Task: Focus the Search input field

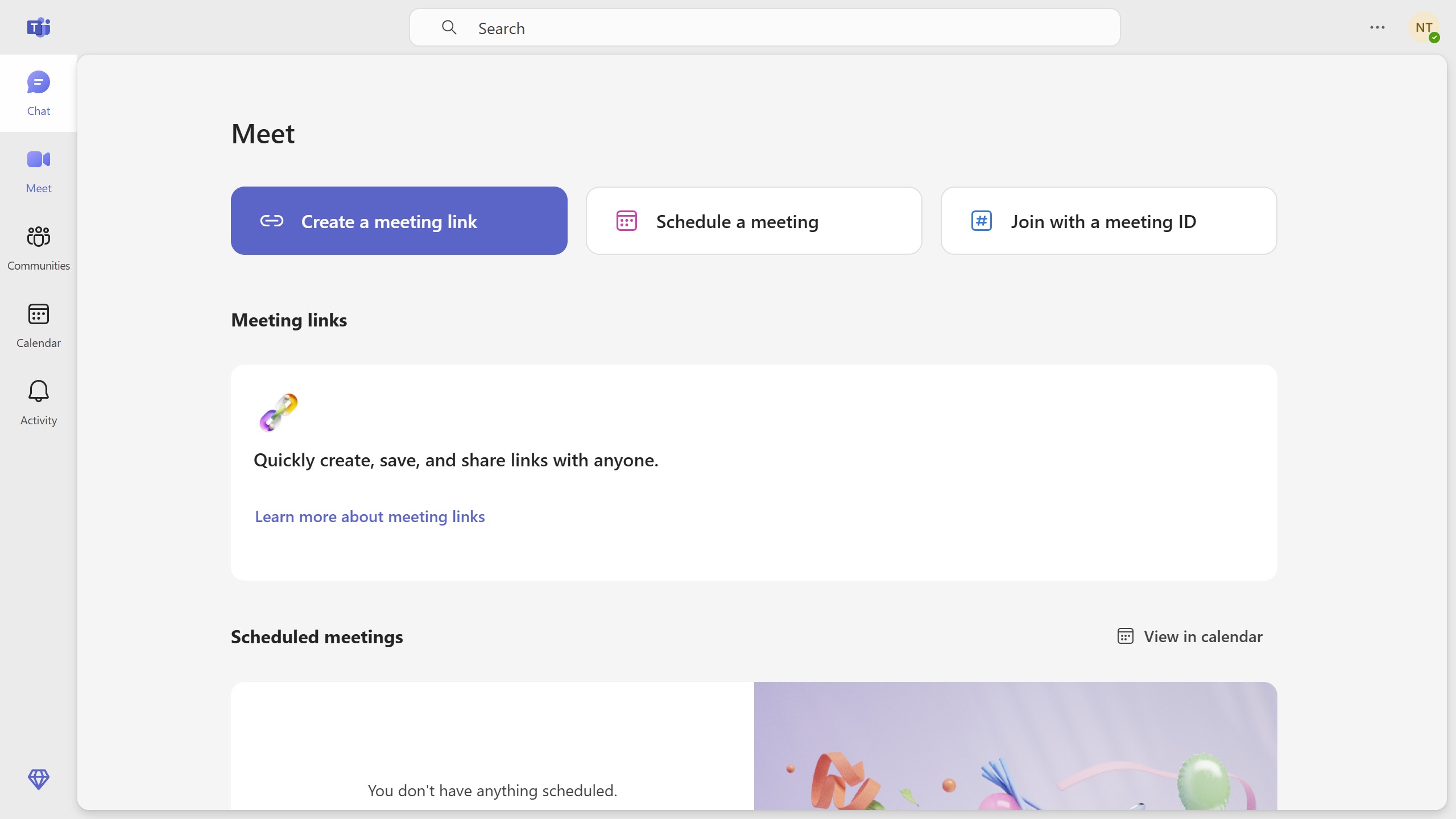Action: (764, 27)
